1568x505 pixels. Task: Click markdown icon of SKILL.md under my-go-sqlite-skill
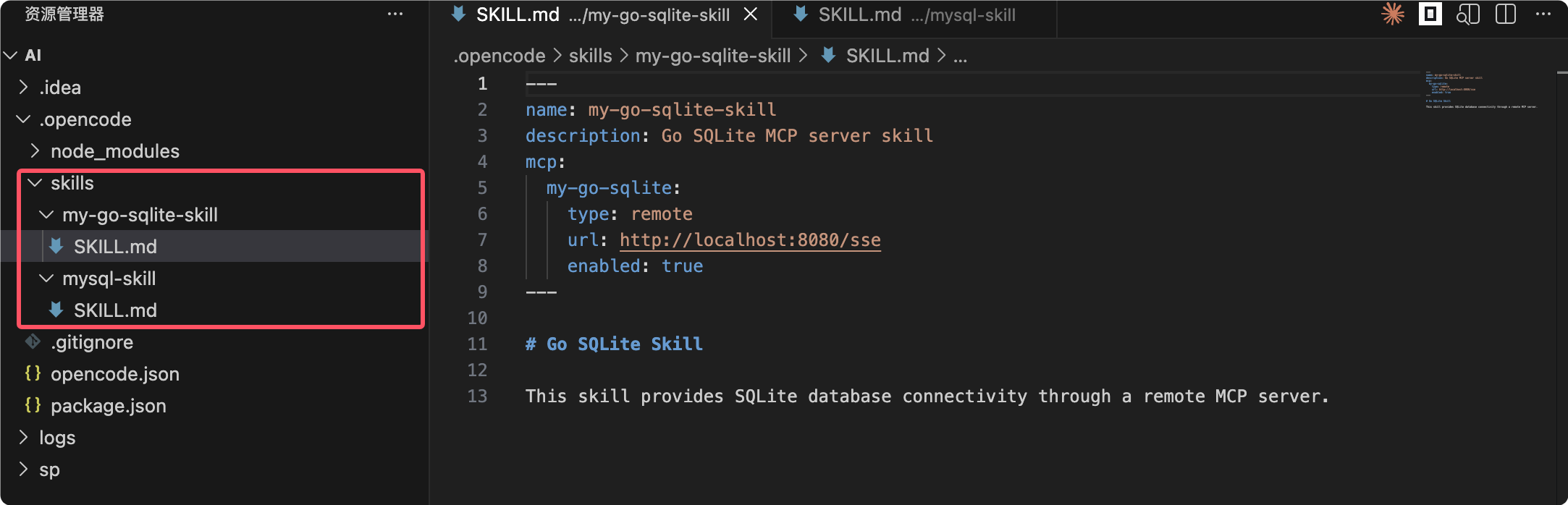56,247
